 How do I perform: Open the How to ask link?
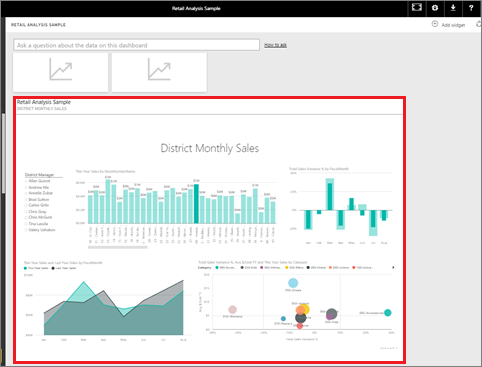(x=275, y=45)
